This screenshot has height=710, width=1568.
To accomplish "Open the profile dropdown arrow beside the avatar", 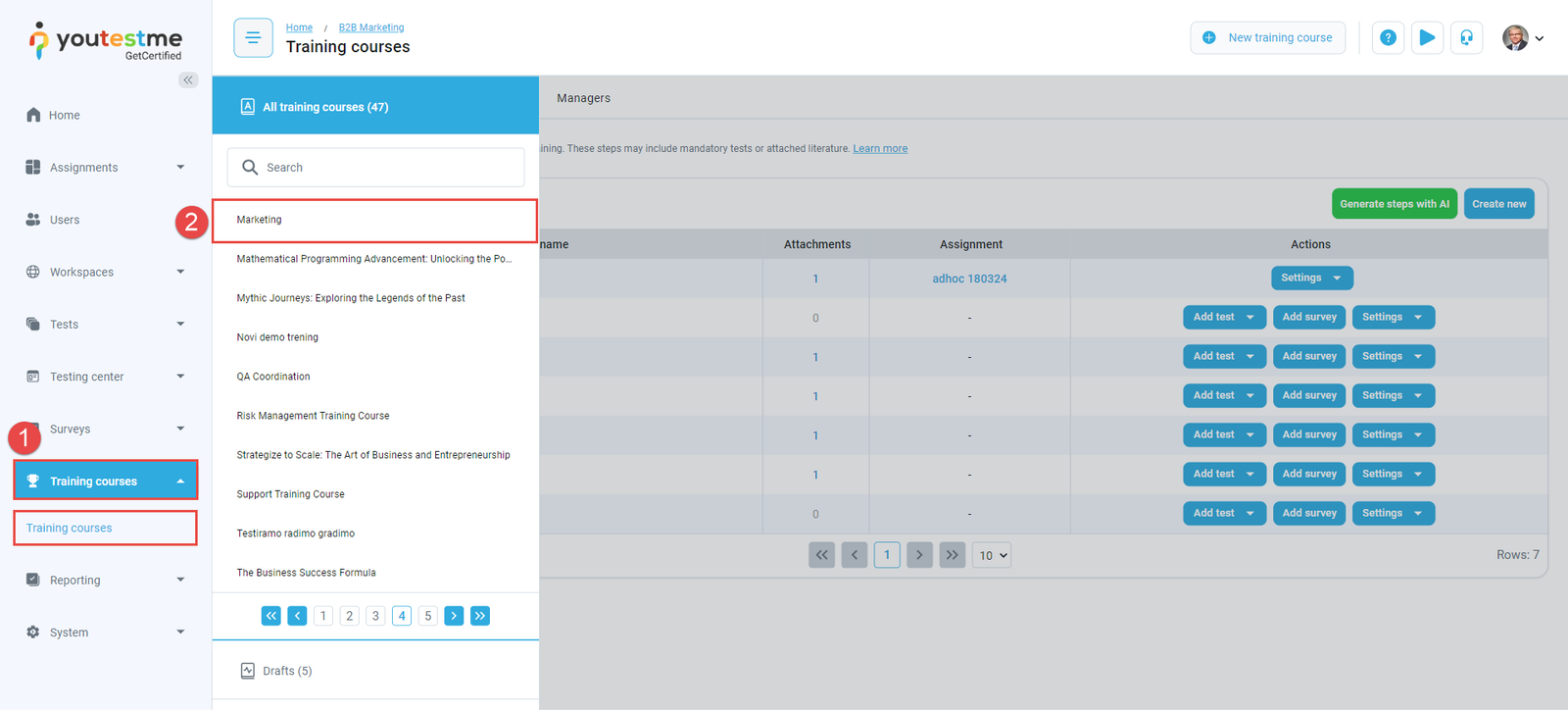I will [x=1540, y=38].
